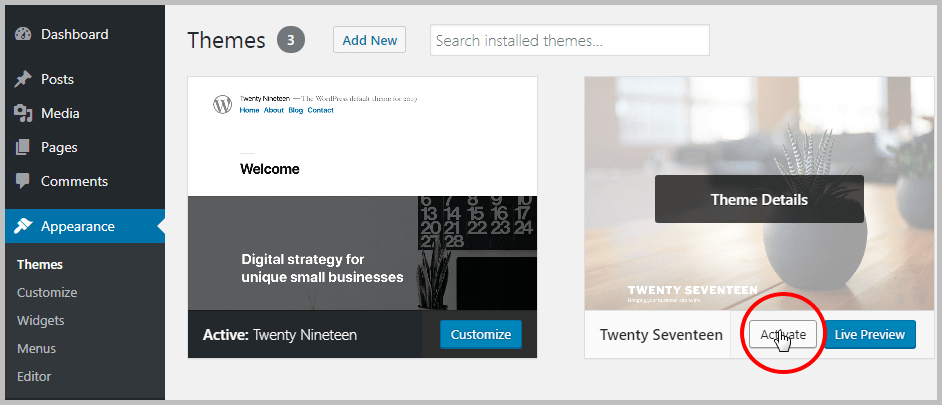Viewport: 942px width, 405px height.
Task: Open the Widgets submenu link
Action: pos(41,321)
